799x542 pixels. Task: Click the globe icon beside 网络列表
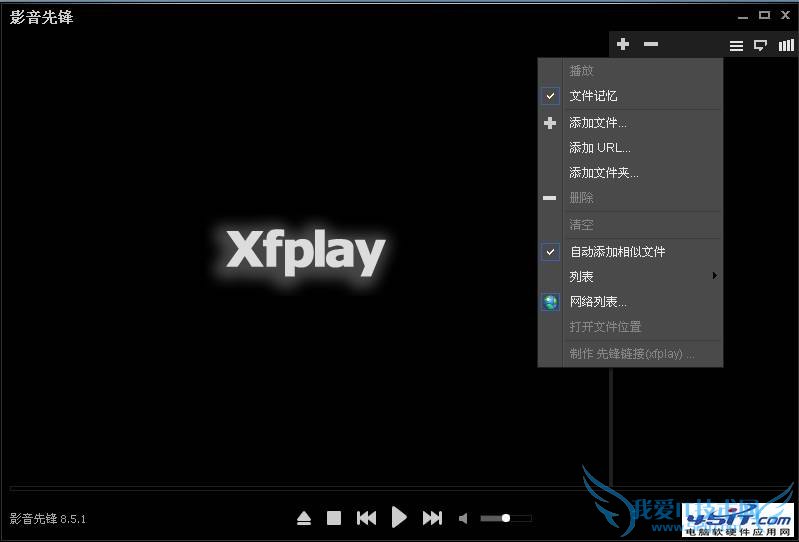[550, 302]
